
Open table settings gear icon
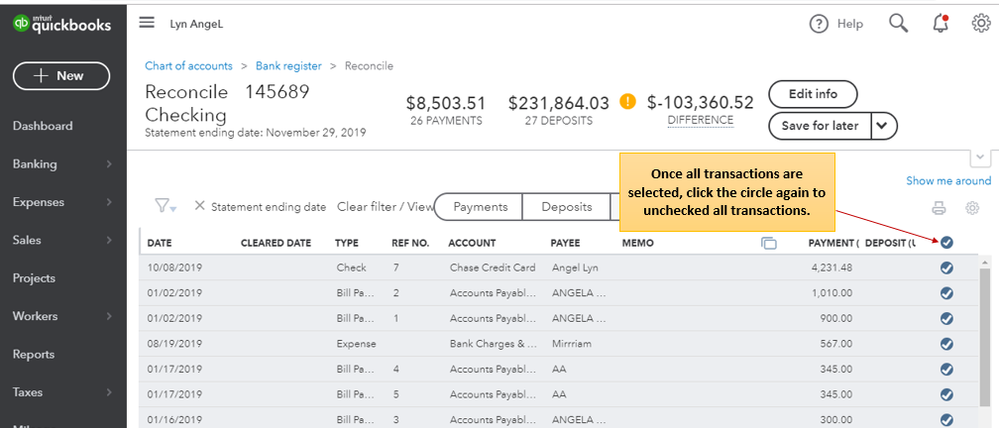pyautogui.click(x=972, y=208)
